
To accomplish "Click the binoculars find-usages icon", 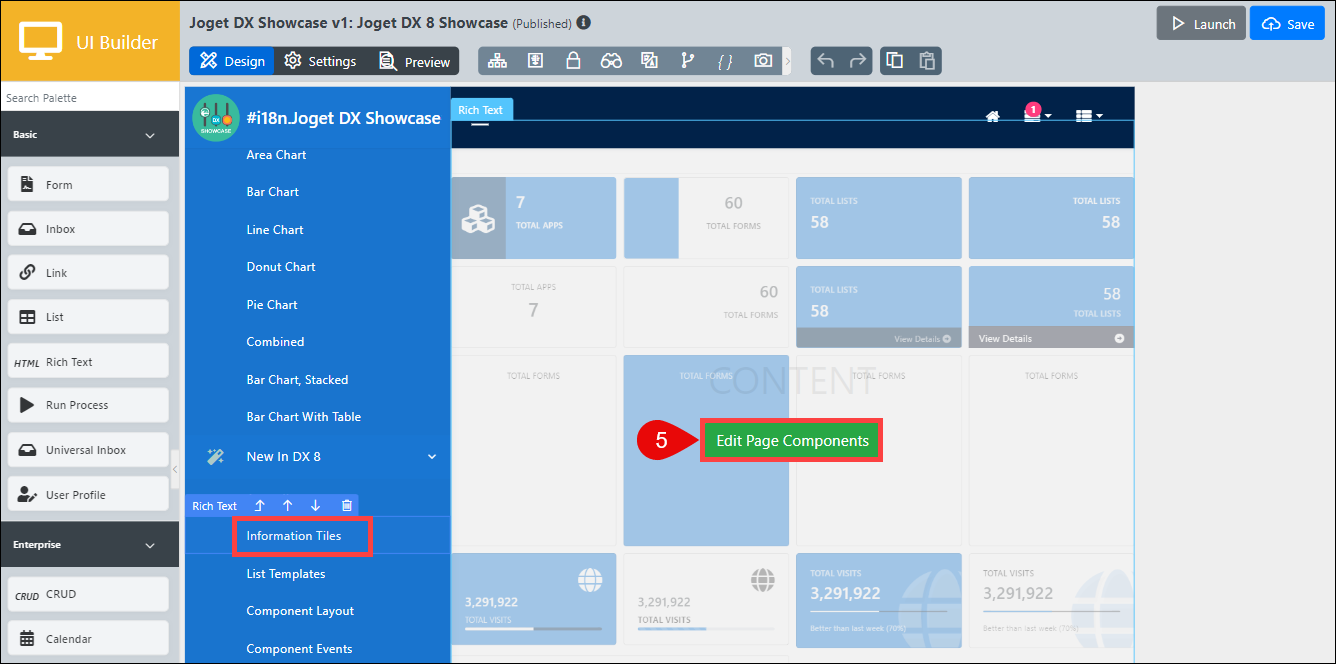I will [611, 61].
